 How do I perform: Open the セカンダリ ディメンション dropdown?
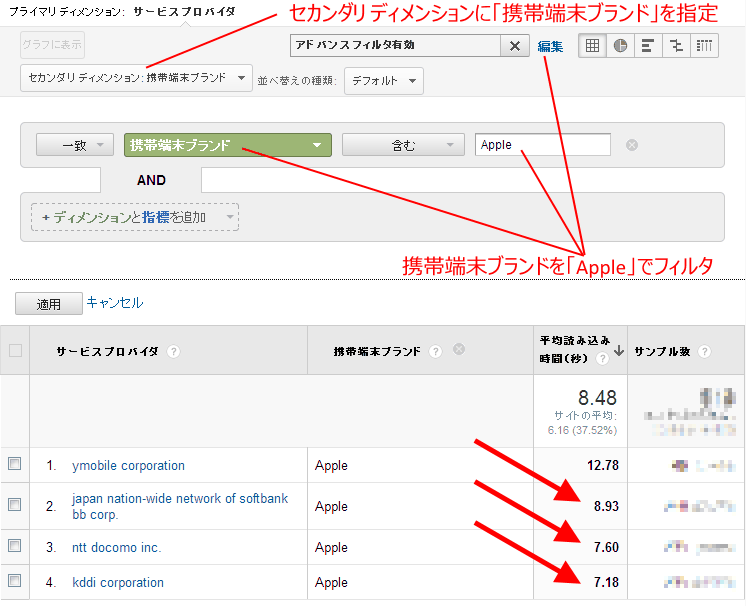tap(137, 78)
